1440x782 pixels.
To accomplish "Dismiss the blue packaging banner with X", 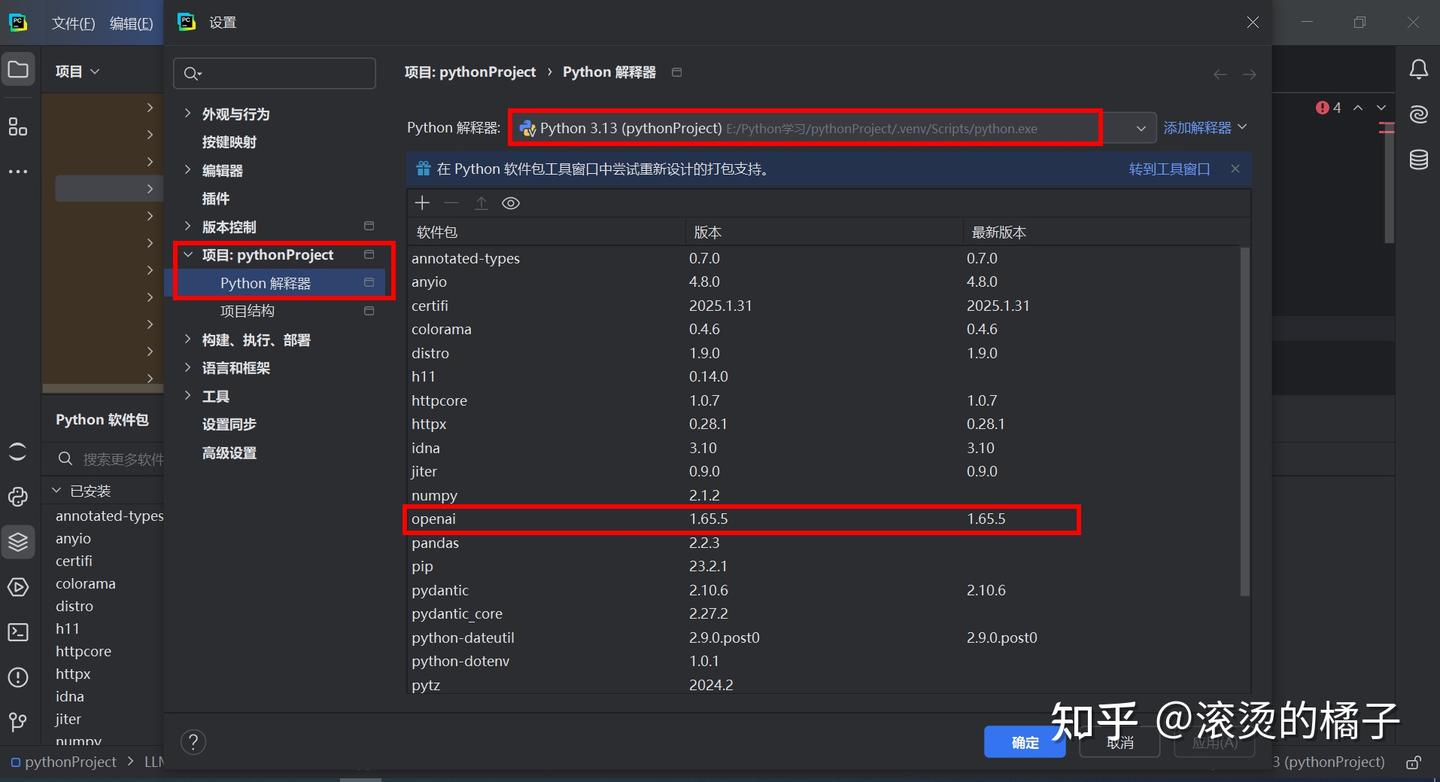I will (x=1235, y=169).
